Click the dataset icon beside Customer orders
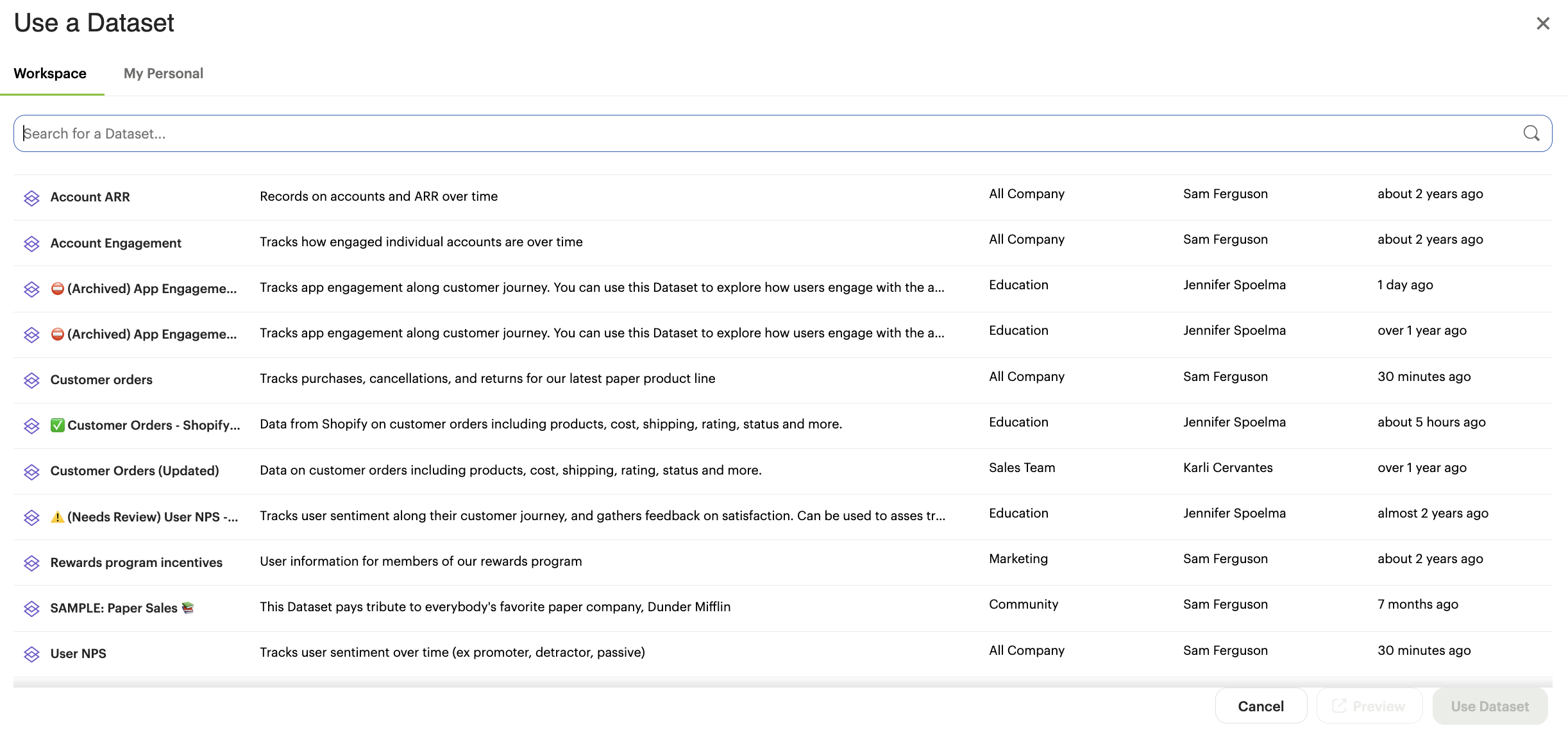Viewport: 1568px width, 744px height. click(31, 380)
